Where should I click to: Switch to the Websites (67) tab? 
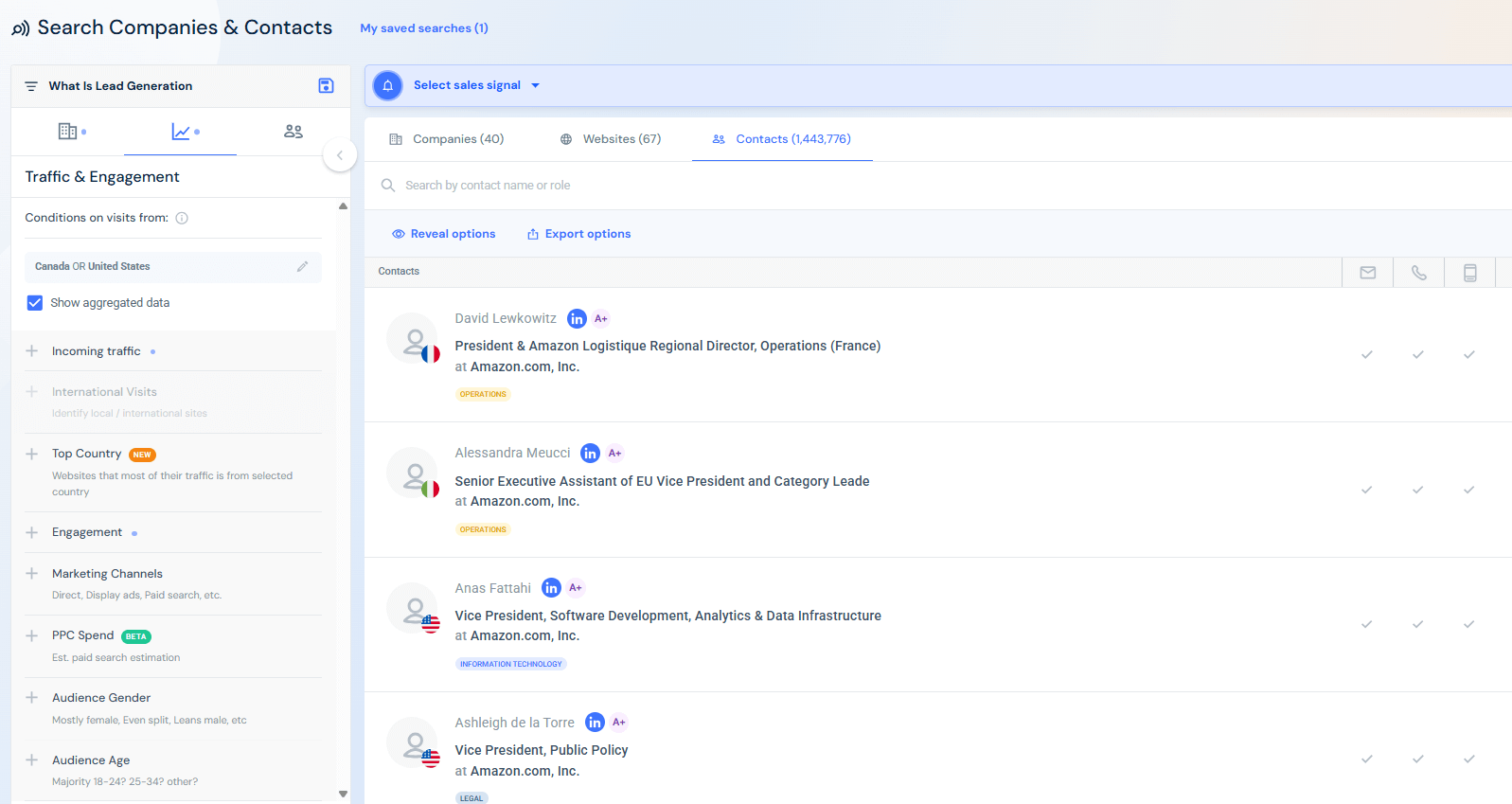(611, 139)
